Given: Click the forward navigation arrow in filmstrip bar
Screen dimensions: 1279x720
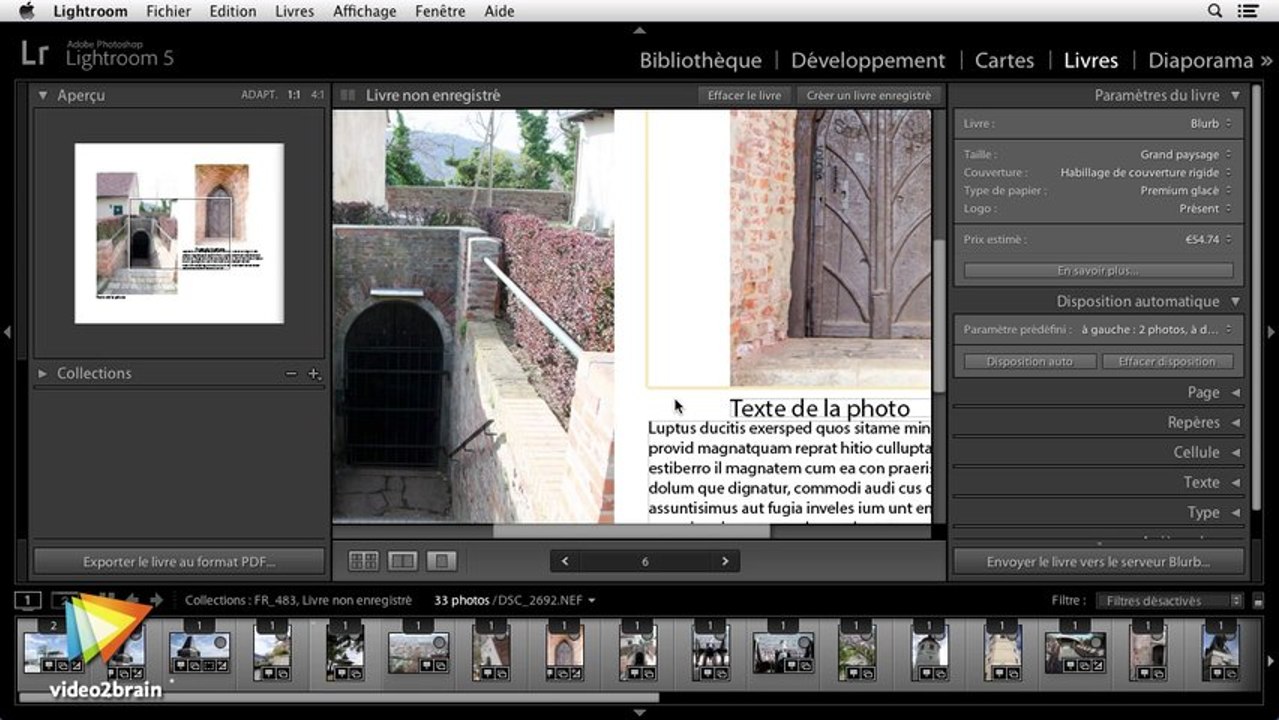Looking at the screenshot, I should click(x=156, y=600).
